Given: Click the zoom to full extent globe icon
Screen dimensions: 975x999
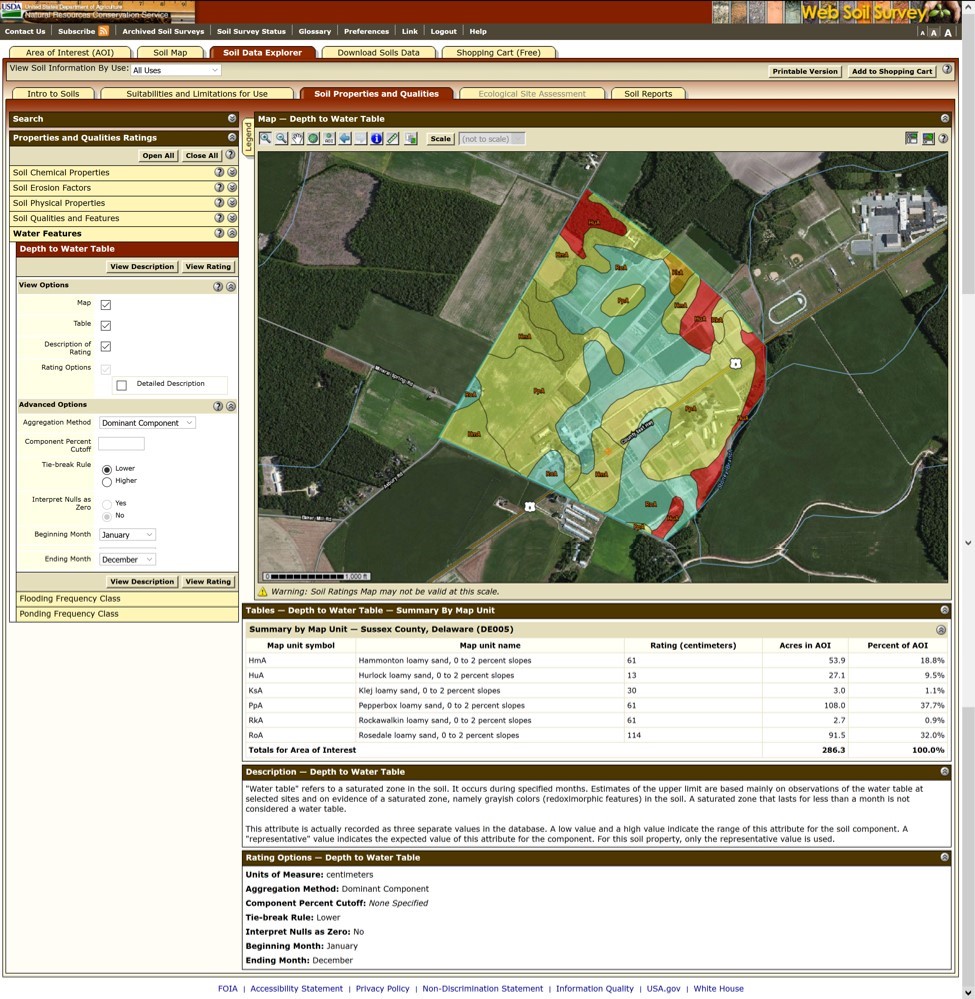Looking at the screenshot, I should click(x=314, y=139).
